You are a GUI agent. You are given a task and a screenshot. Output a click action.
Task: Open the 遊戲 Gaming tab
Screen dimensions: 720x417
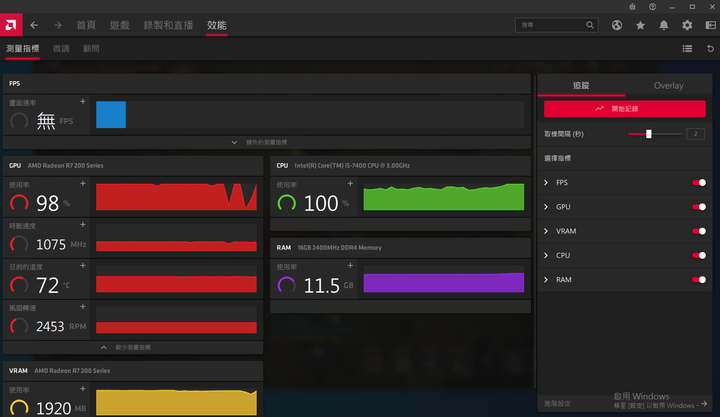click(x=119, y=25)
